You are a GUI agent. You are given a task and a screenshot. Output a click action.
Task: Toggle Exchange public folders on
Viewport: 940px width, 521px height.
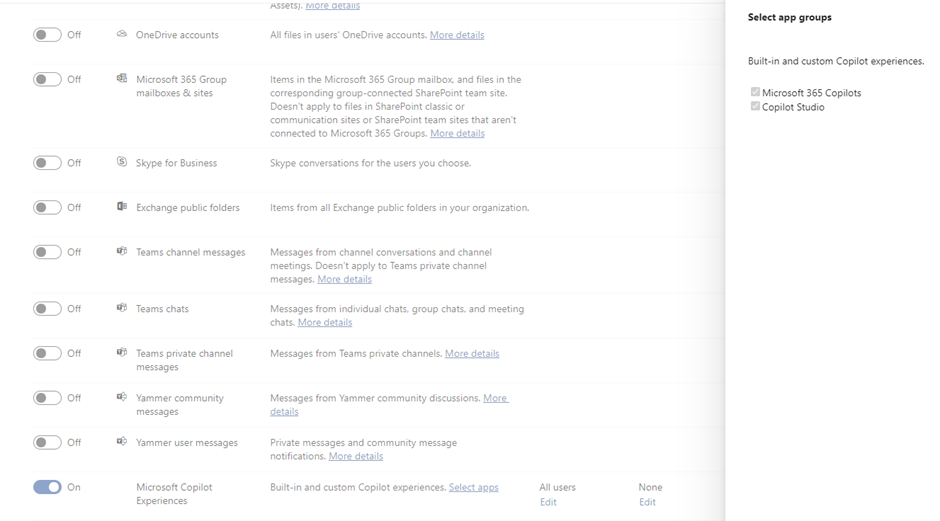(x=47, y=207)
